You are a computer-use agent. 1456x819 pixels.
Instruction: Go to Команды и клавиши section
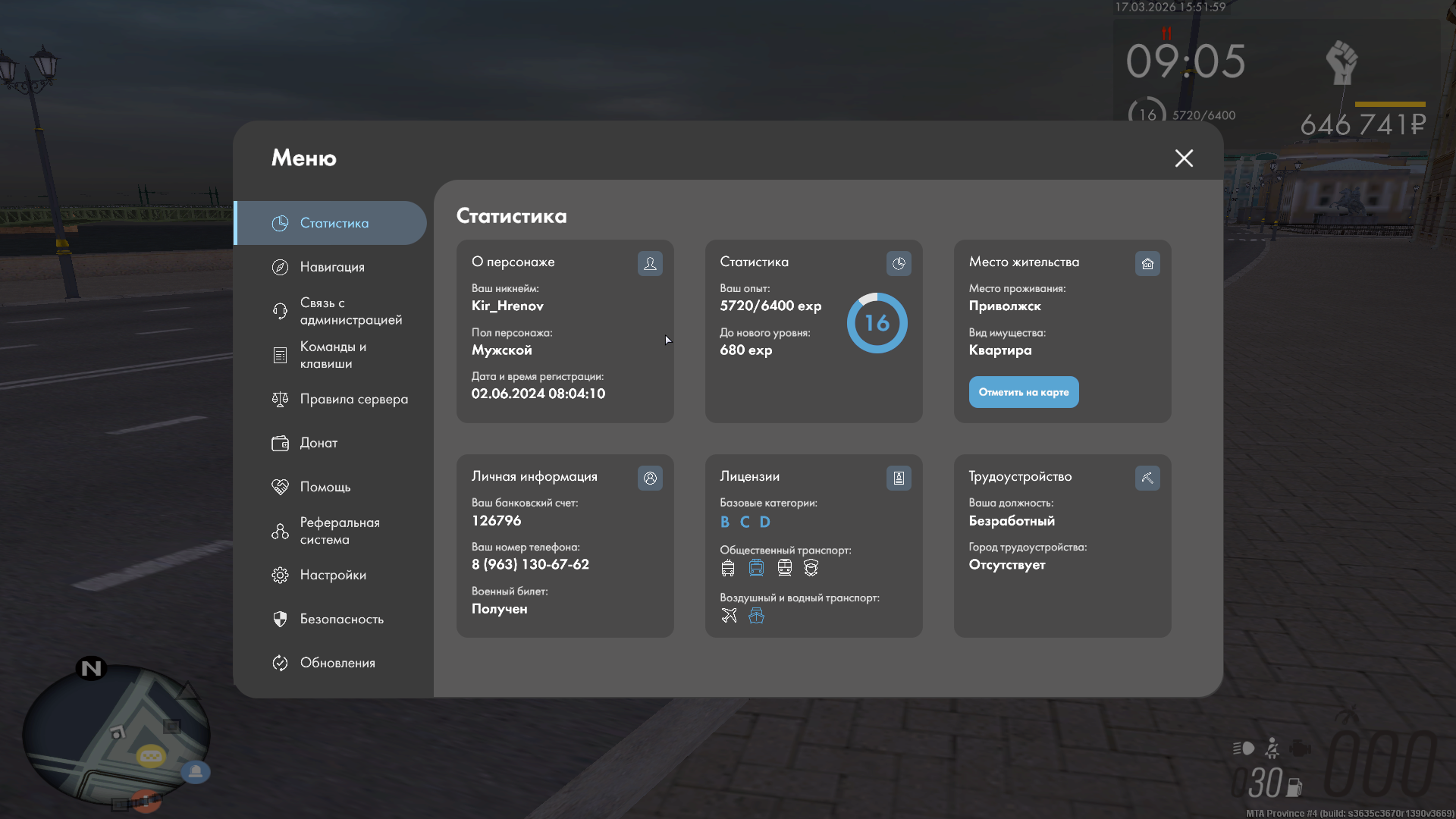333,355
